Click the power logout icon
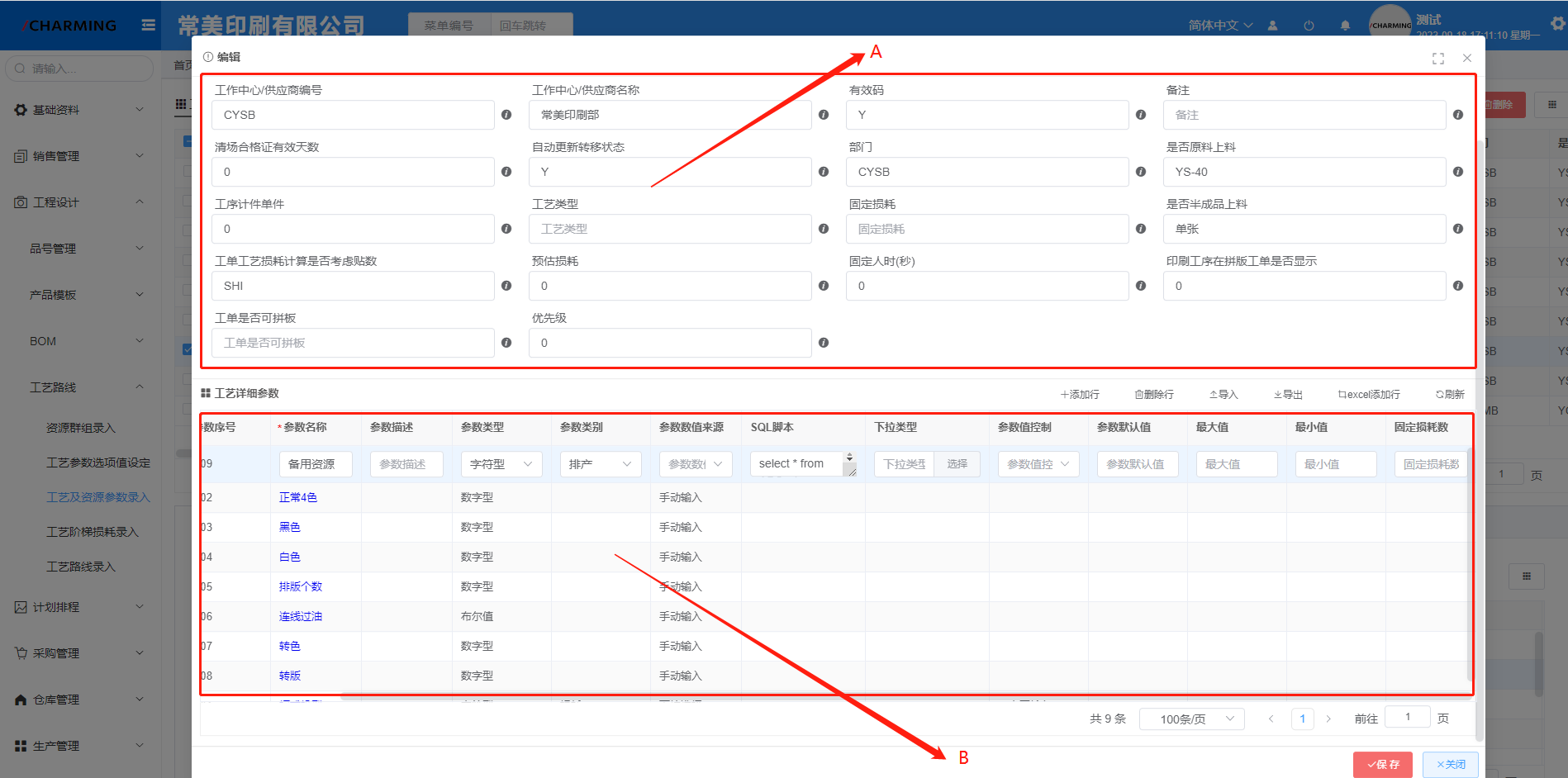The height and width of the screenshot is (778, 1568). click(x=1309, y=26)
